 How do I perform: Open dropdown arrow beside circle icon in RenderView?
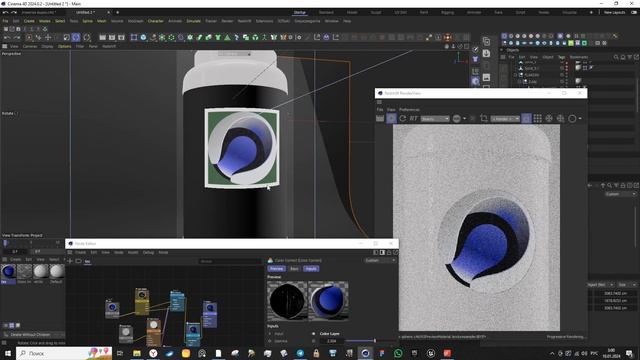580,119
